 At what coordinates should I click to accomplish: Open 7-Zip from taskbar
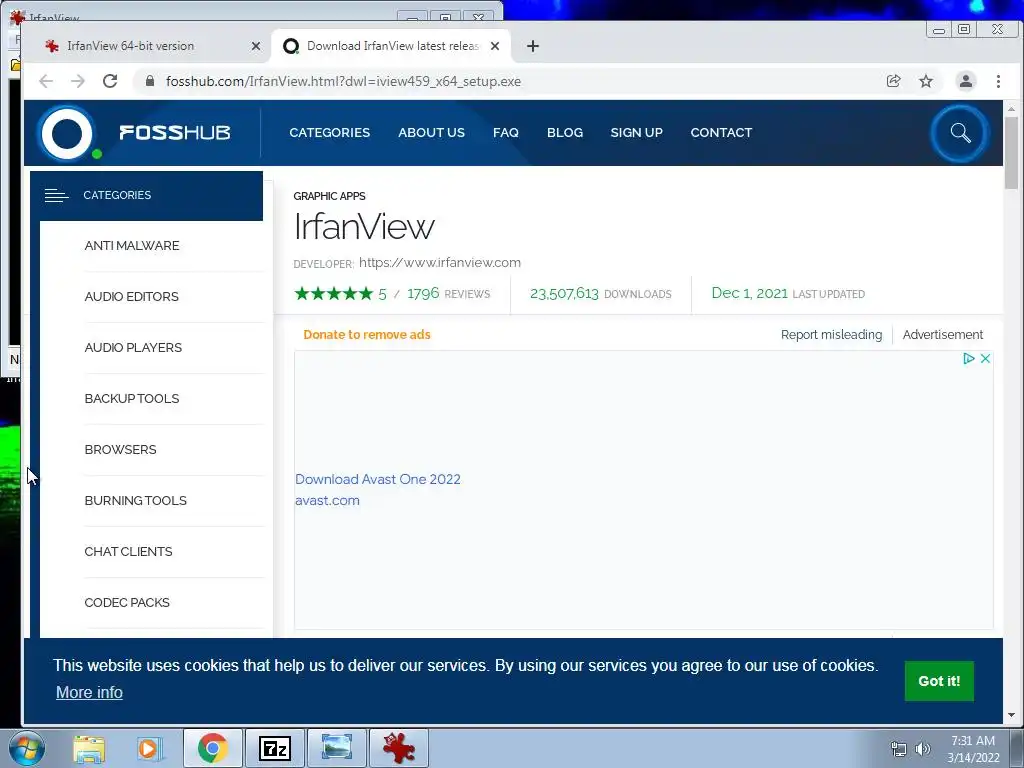[274, 748]
